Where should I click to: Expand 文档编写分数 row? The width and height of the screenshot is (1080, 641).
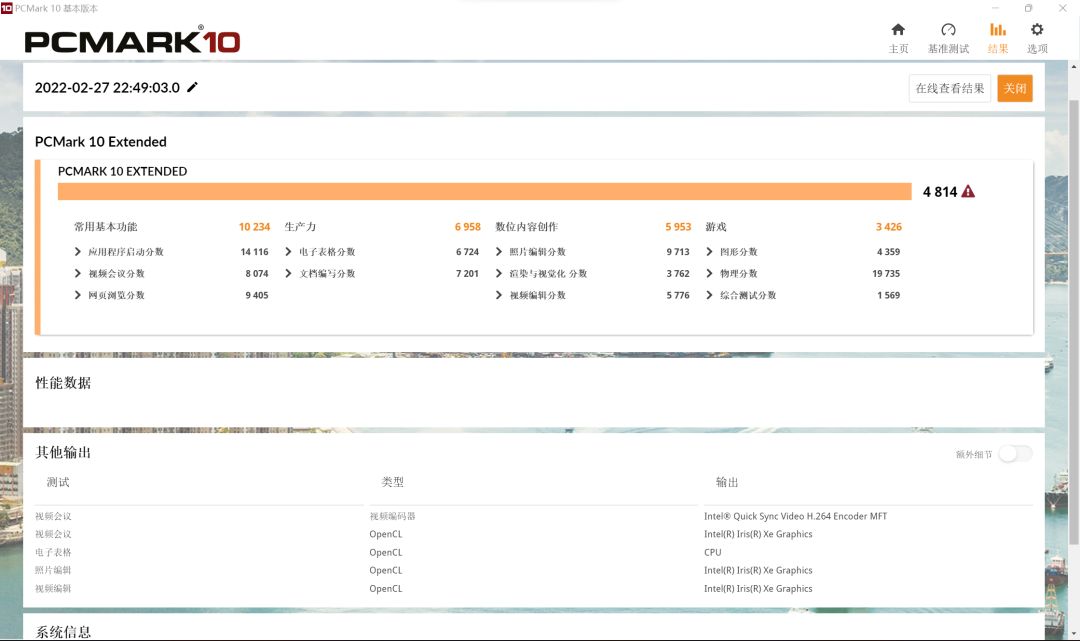pyautogui.click(x=289, y=273)
